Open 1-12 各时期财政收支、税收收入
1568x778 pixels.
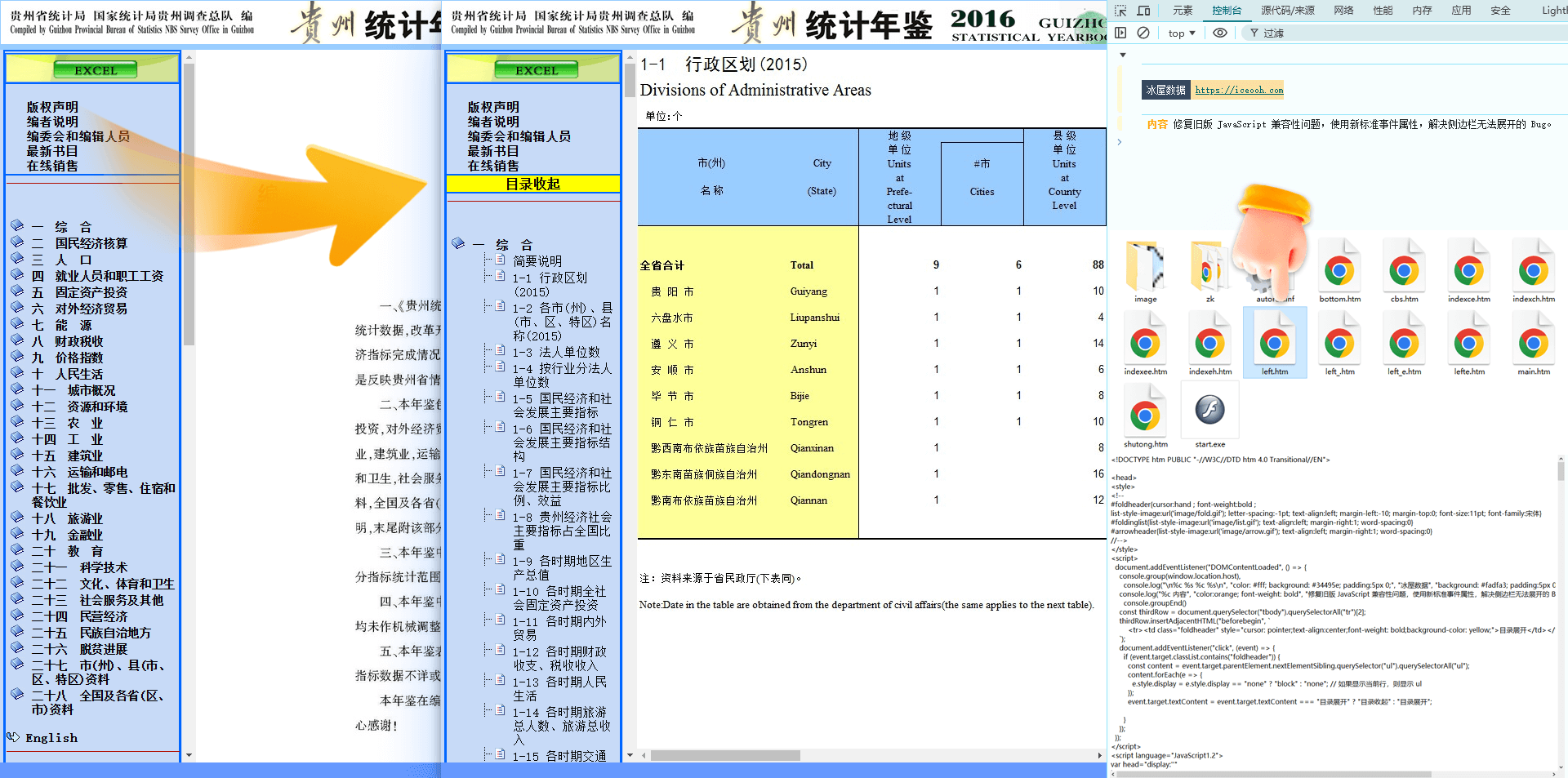tap(559, 658)
